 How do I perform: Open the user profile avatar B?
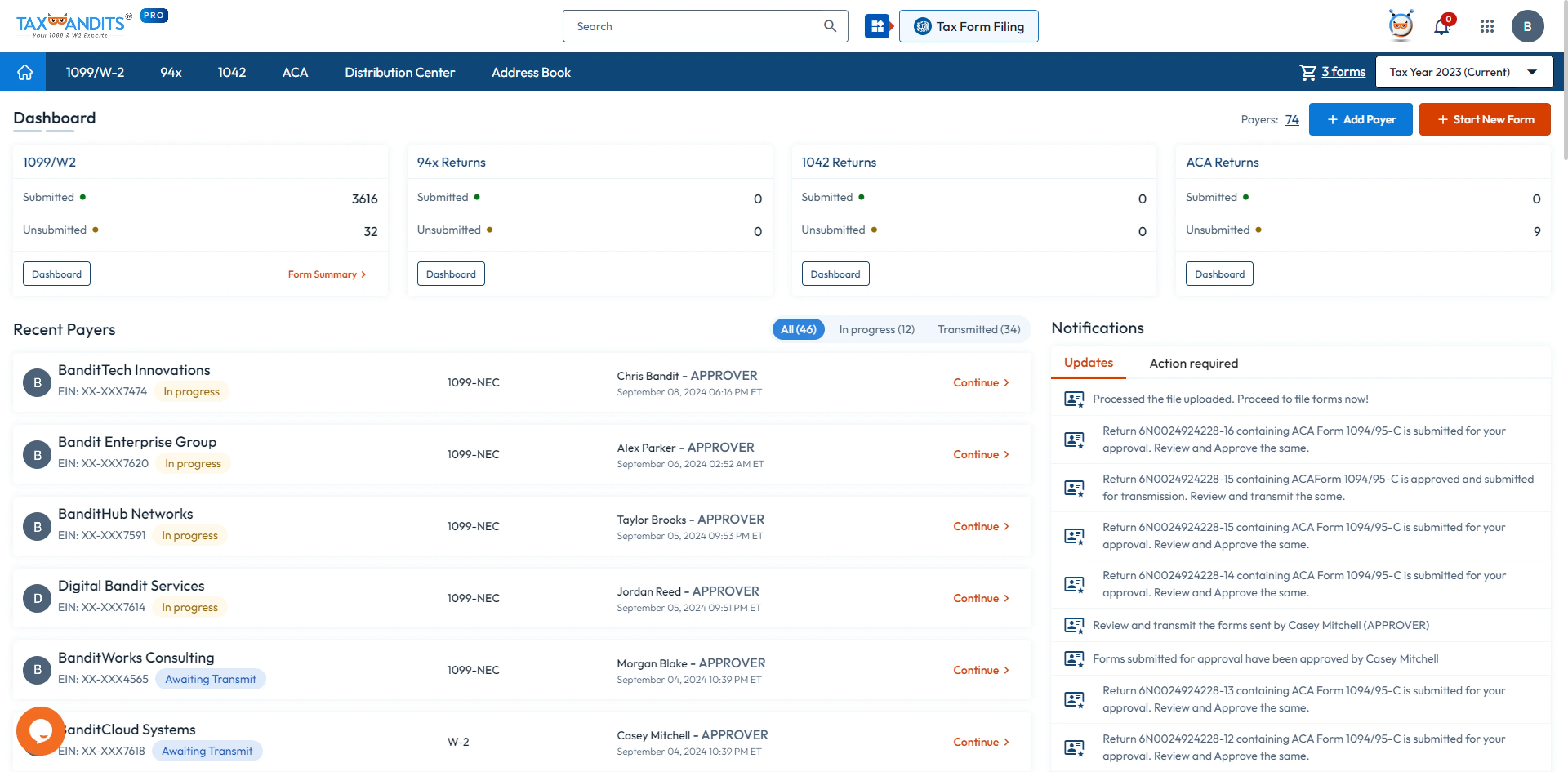click(x=1527, y=26)
